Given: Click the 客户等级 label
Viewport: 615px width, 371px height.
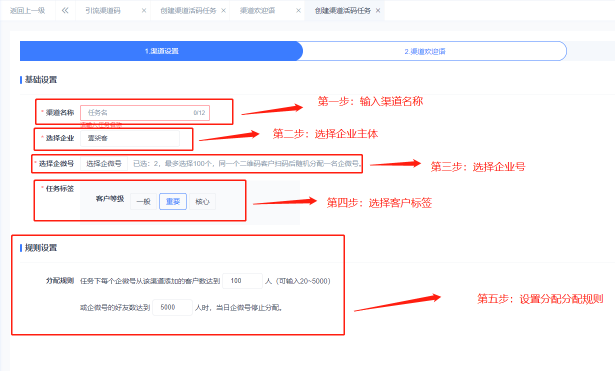Looking at the screenshot, I should pos(110,199).
